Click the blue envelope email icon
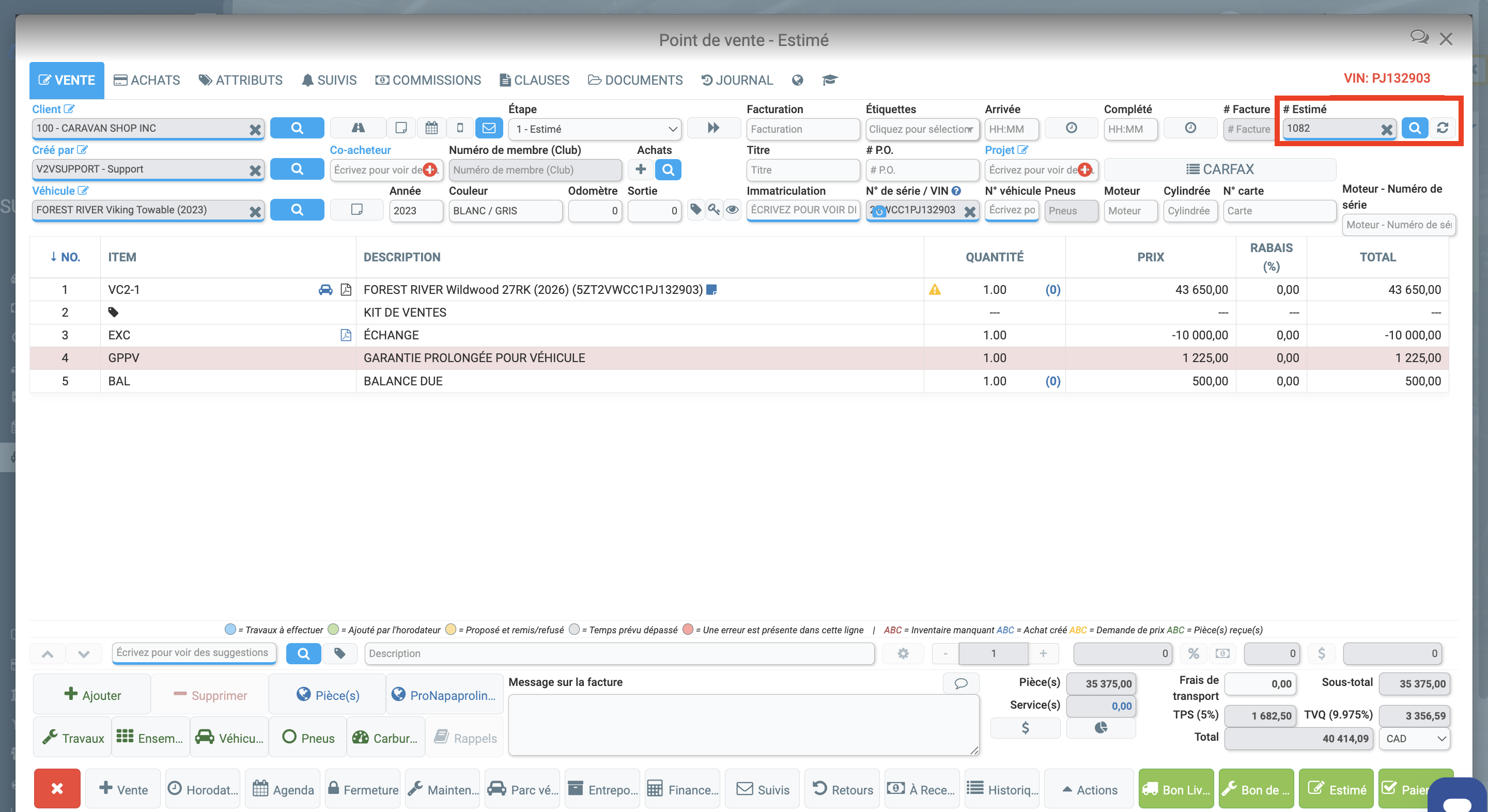 point(489,128)
